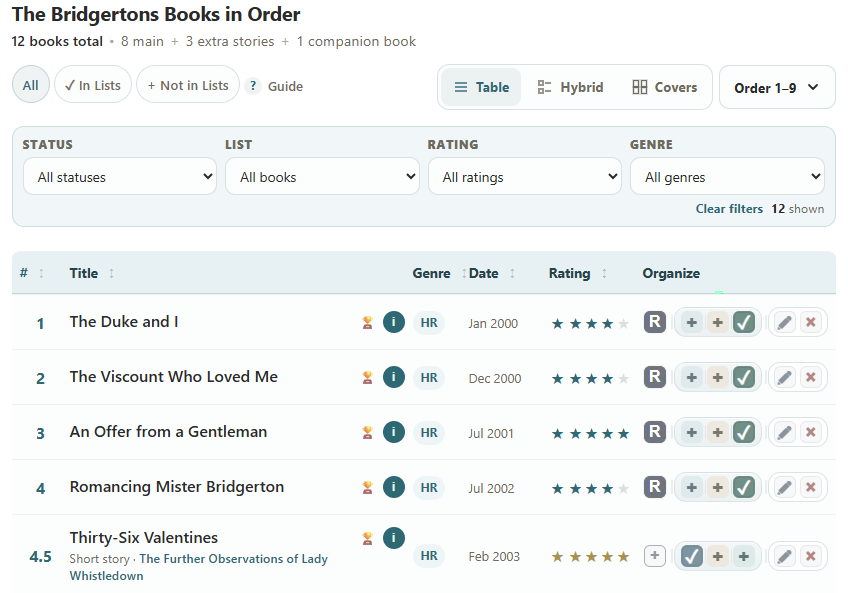Click award icon for The Viscount Who Loved Me
848x593 pixels.
click(368, 377)
